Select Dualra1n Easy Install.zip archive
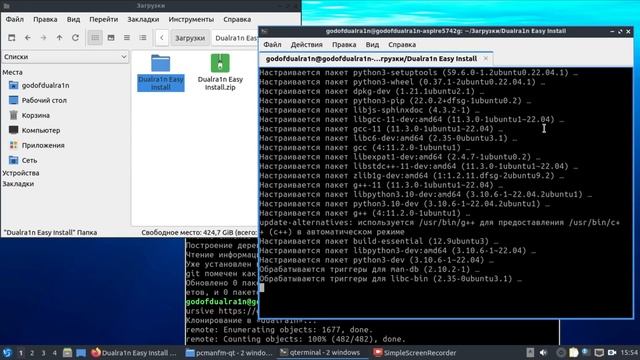 (220, 72)
